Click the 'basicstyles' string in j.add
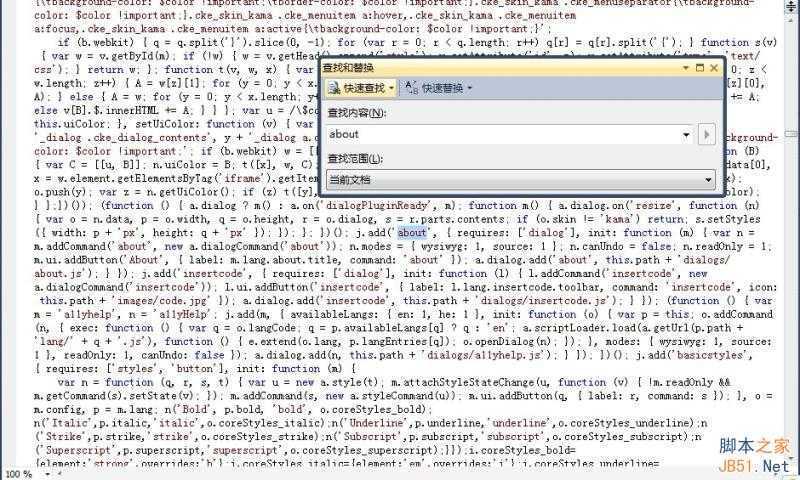This screenshot has height=480, width=800. click(709, 356)
